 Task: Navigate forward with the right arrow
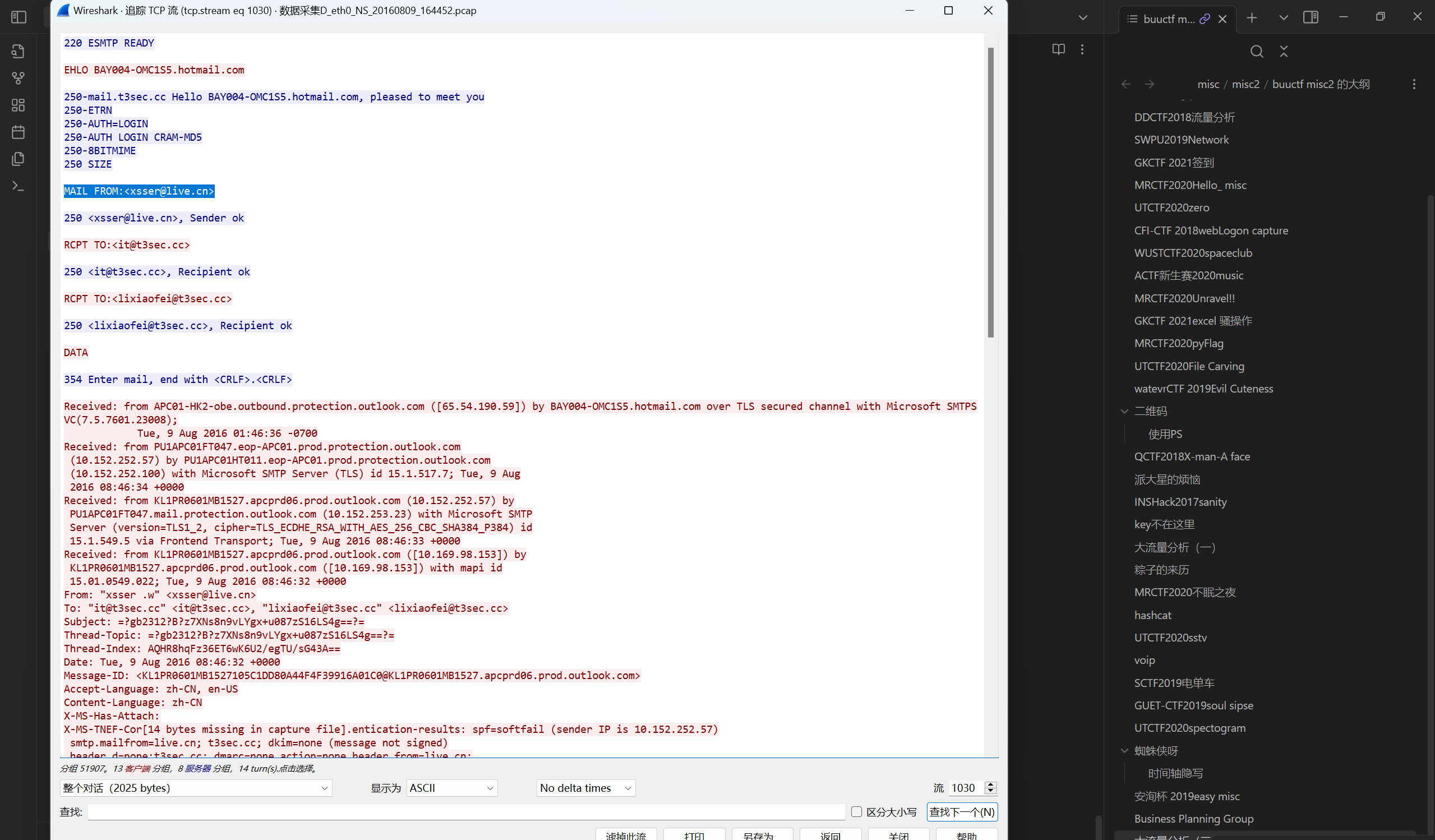click(1150, 84)
